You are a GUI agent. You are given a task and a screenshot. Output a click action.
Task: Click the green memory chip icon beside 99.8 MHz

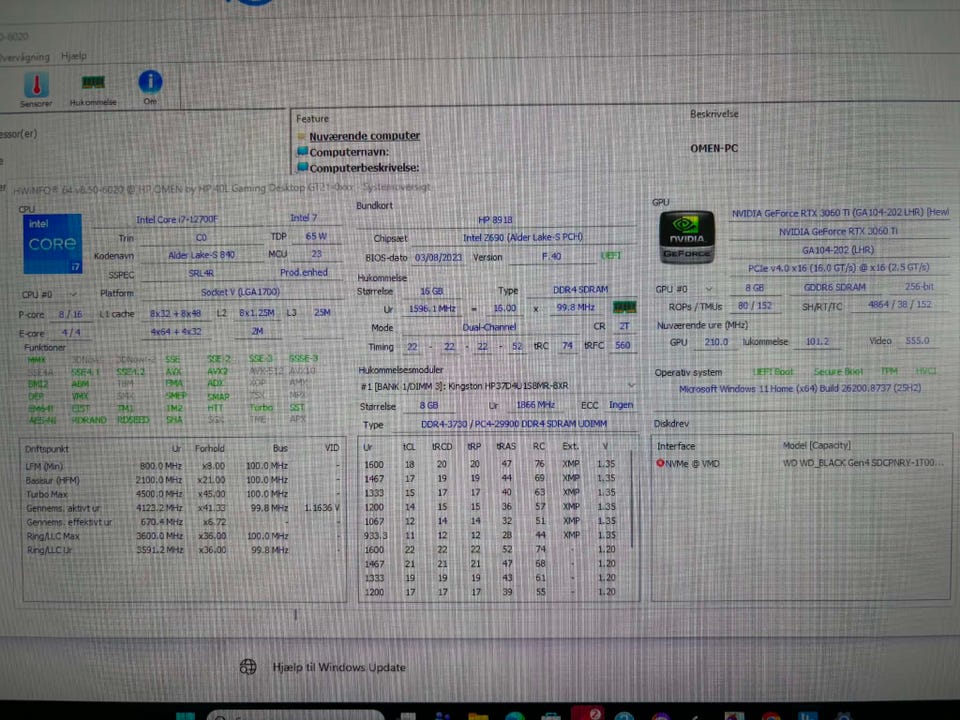624,307
